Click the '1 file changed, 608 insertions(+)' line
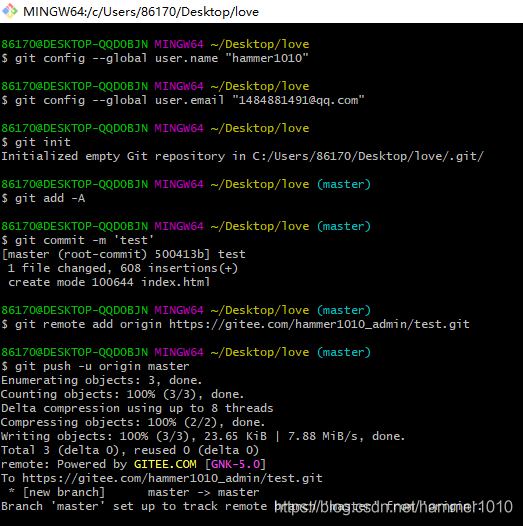The width and height of the screenshot is (523, 526). coord(122,268)
